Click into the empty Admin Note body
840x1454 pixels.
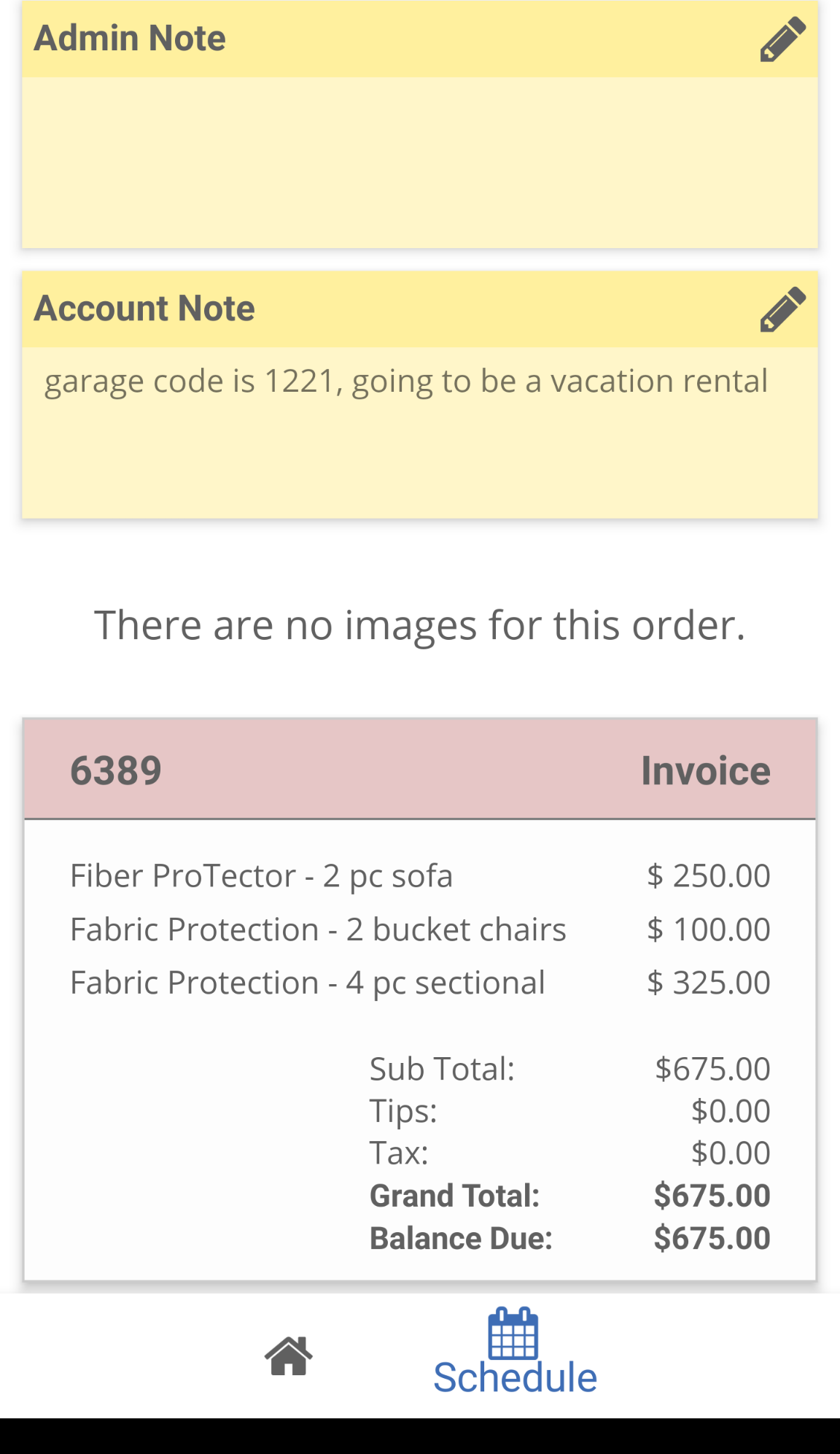pyautogui.click(x=420, y=162)
